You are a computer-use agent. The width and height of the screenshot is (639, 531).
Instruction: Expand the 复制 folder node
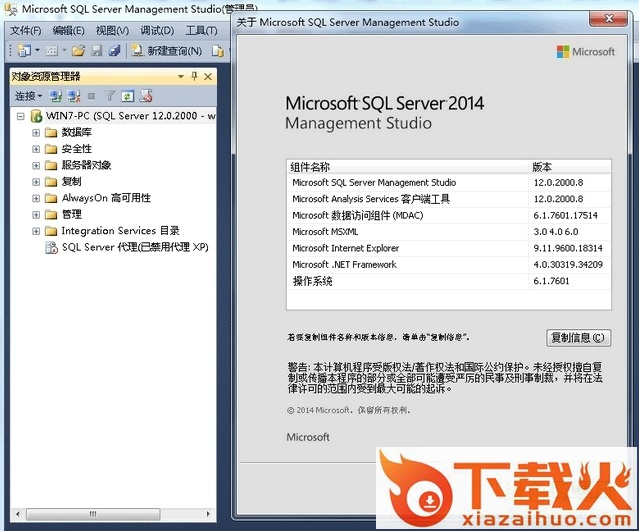(x=36, y=182)
